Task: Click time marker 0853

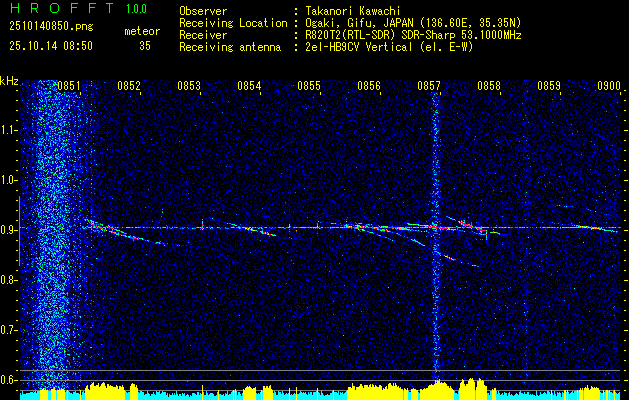Action: tap(189, 85)
